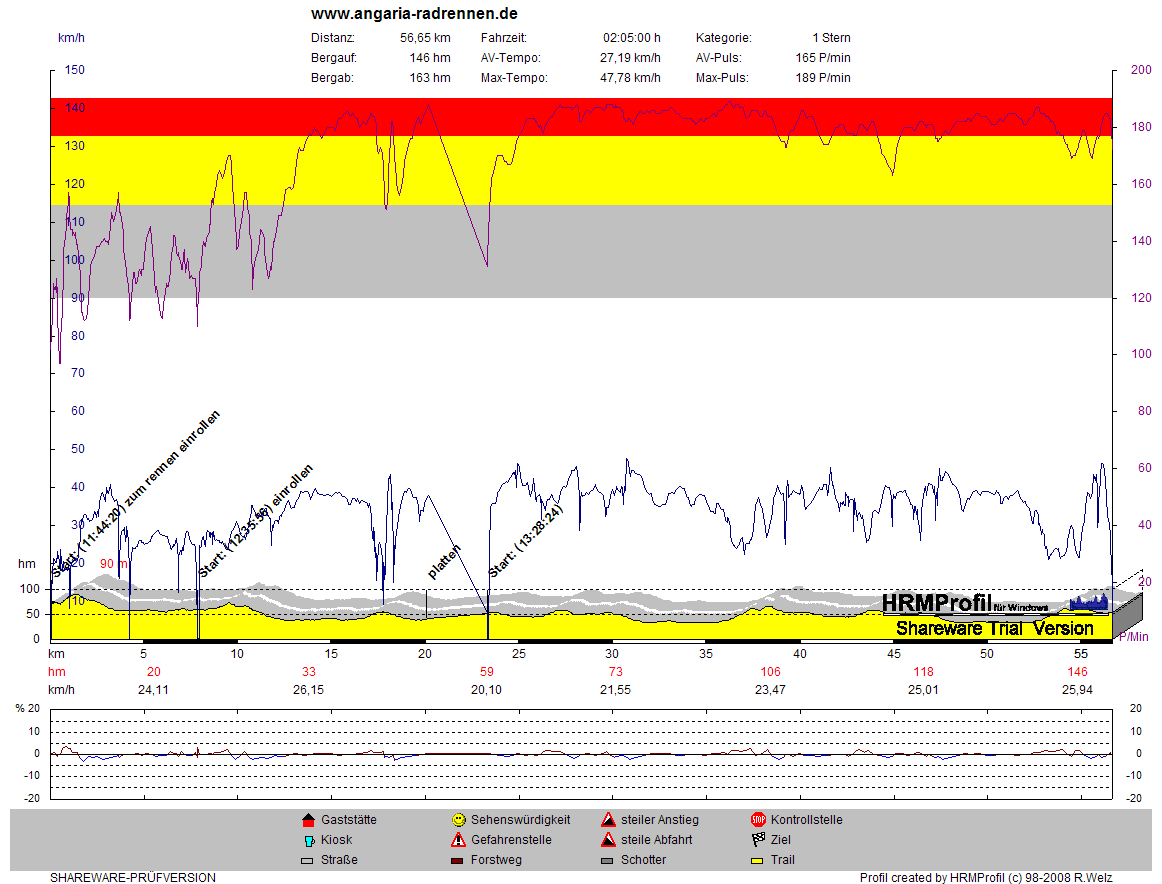The height and width of the screenshot is (884, 1162).
Task: Click the red heart-rate zone band
Action: tap(580, 116)
